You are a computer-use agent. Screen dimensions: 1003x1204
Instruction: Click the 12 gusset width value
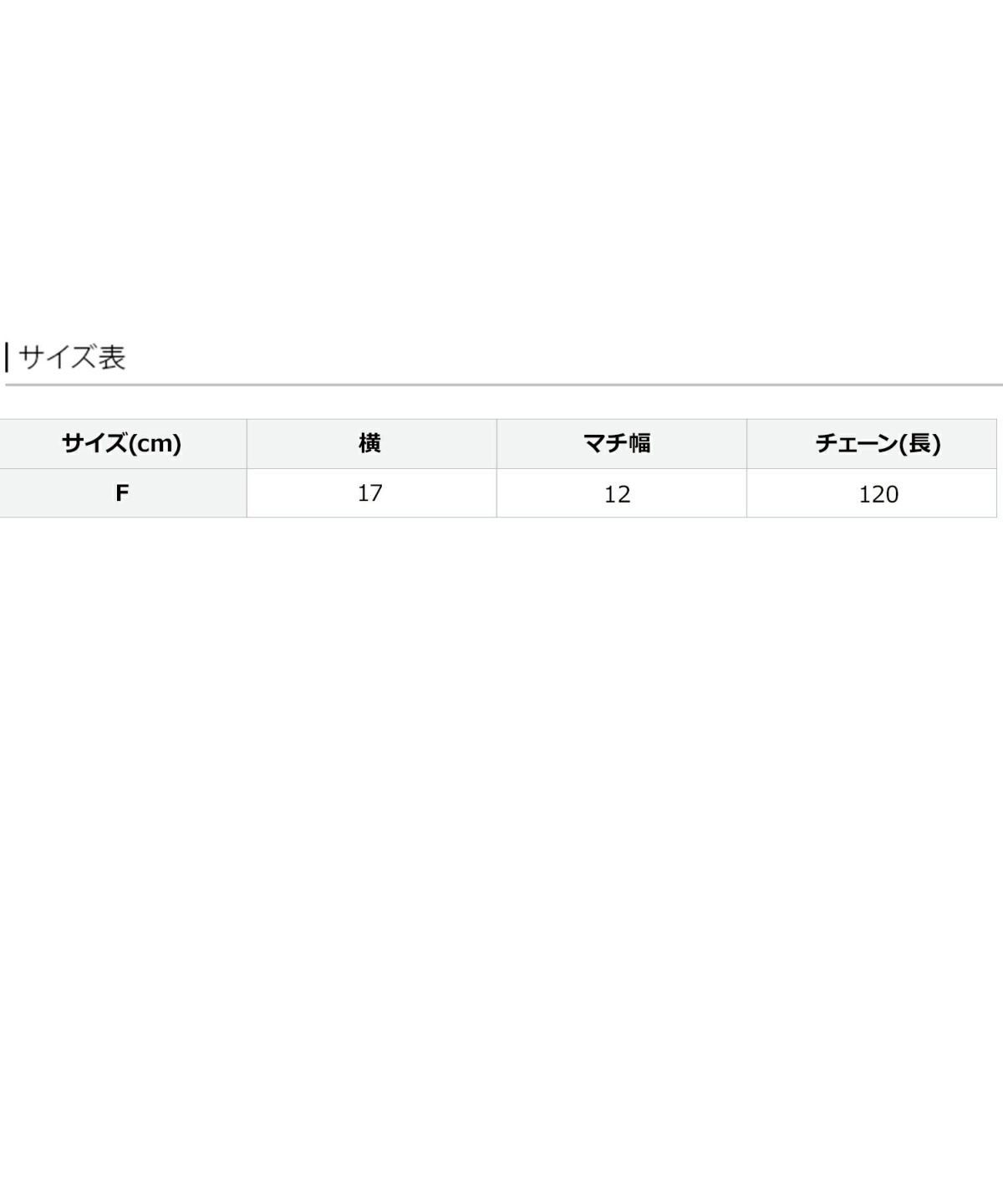pos(617,494)
